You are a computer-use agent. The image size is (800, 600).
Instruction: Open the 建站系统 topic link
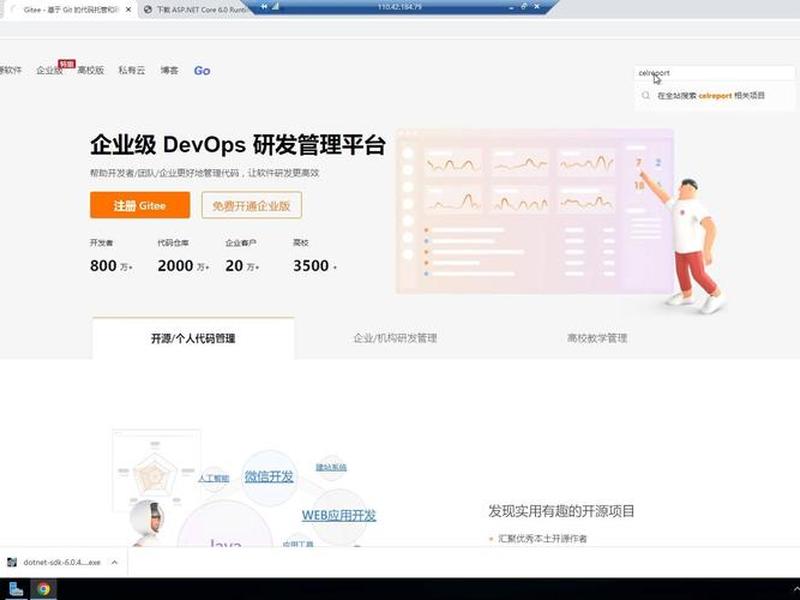[x=331, y=467]
